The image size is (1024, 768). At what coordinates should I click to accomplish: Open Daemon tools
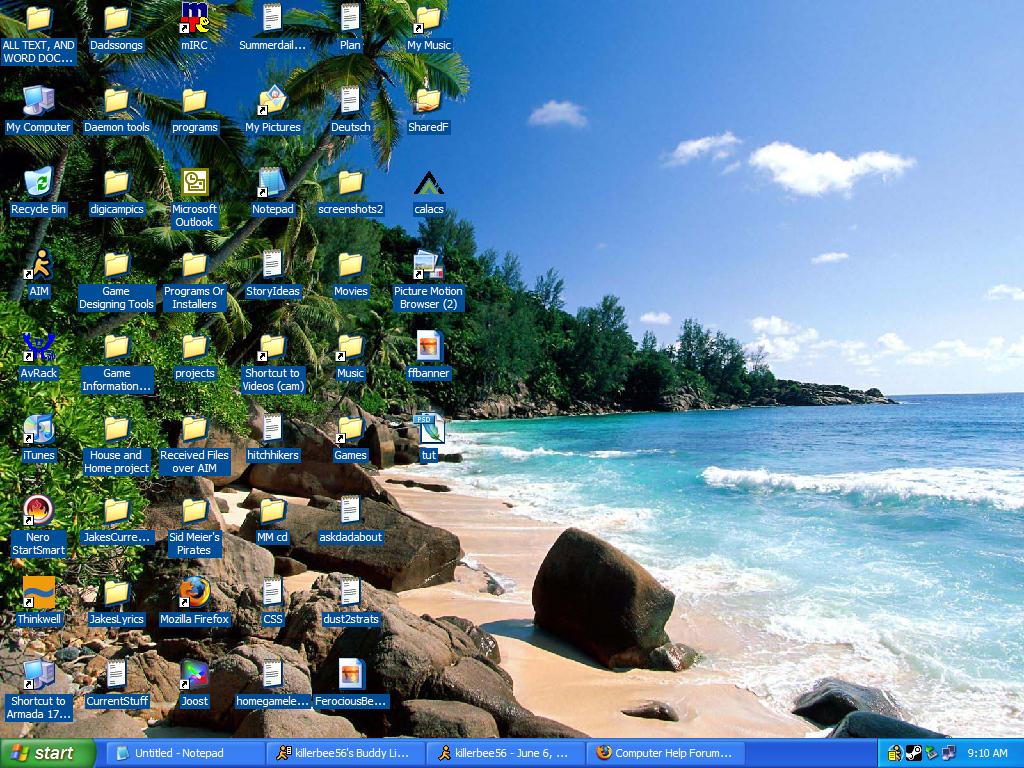[116, 101]
